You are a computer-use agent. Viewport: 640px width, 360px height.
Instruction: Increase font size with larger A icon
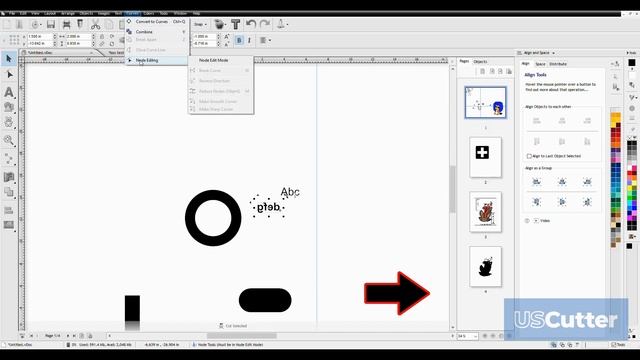[227, 37]
